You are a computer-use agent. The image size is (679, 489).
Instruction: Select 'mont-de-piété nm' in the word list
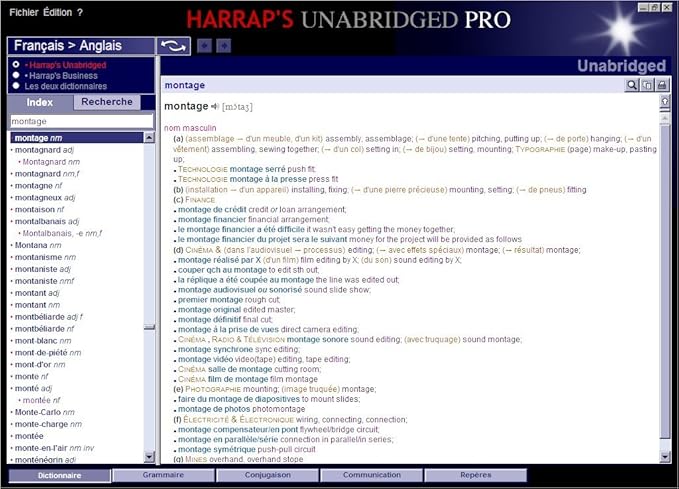pyautogui.click(x=48, y=352)
